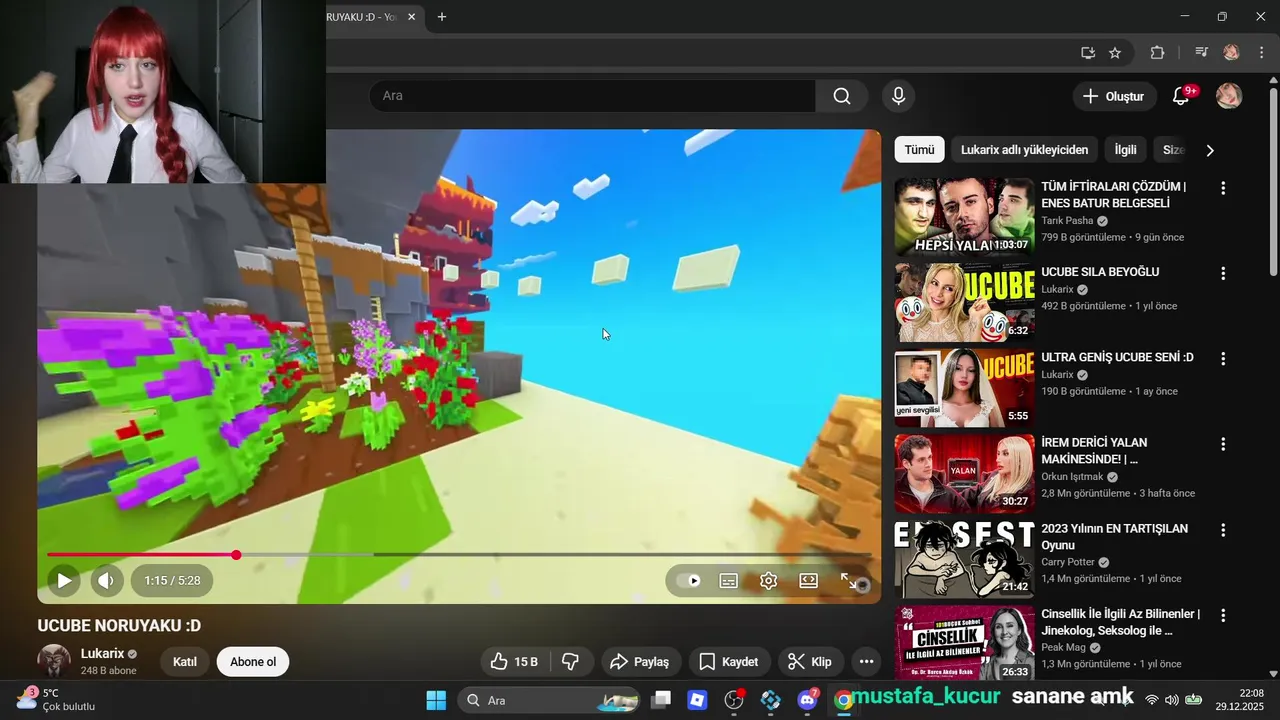Start voice search with microphone icon
The width and height of the screenshot is (1280, 720).
pyautogui.click(x=898, y=96)
